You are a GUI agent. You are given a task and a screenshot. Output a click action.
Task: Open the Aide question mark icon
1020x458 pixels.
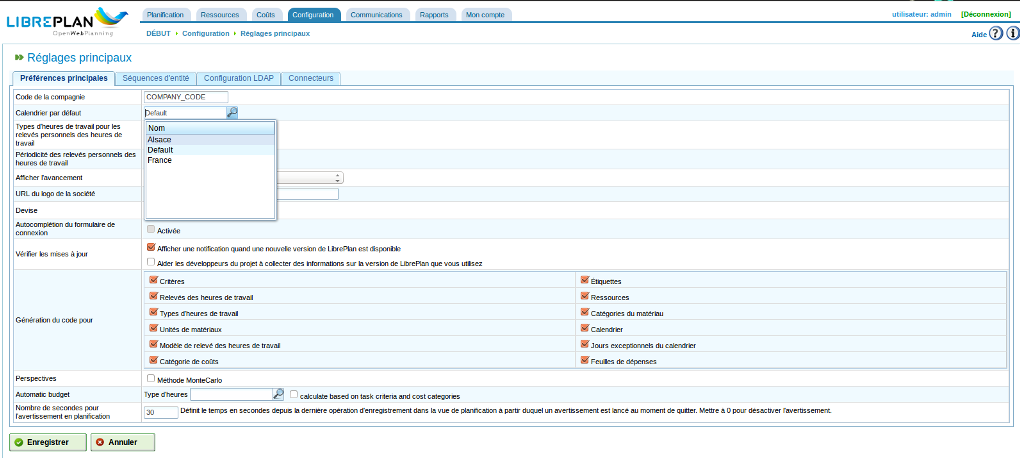[x=996, y=34]
